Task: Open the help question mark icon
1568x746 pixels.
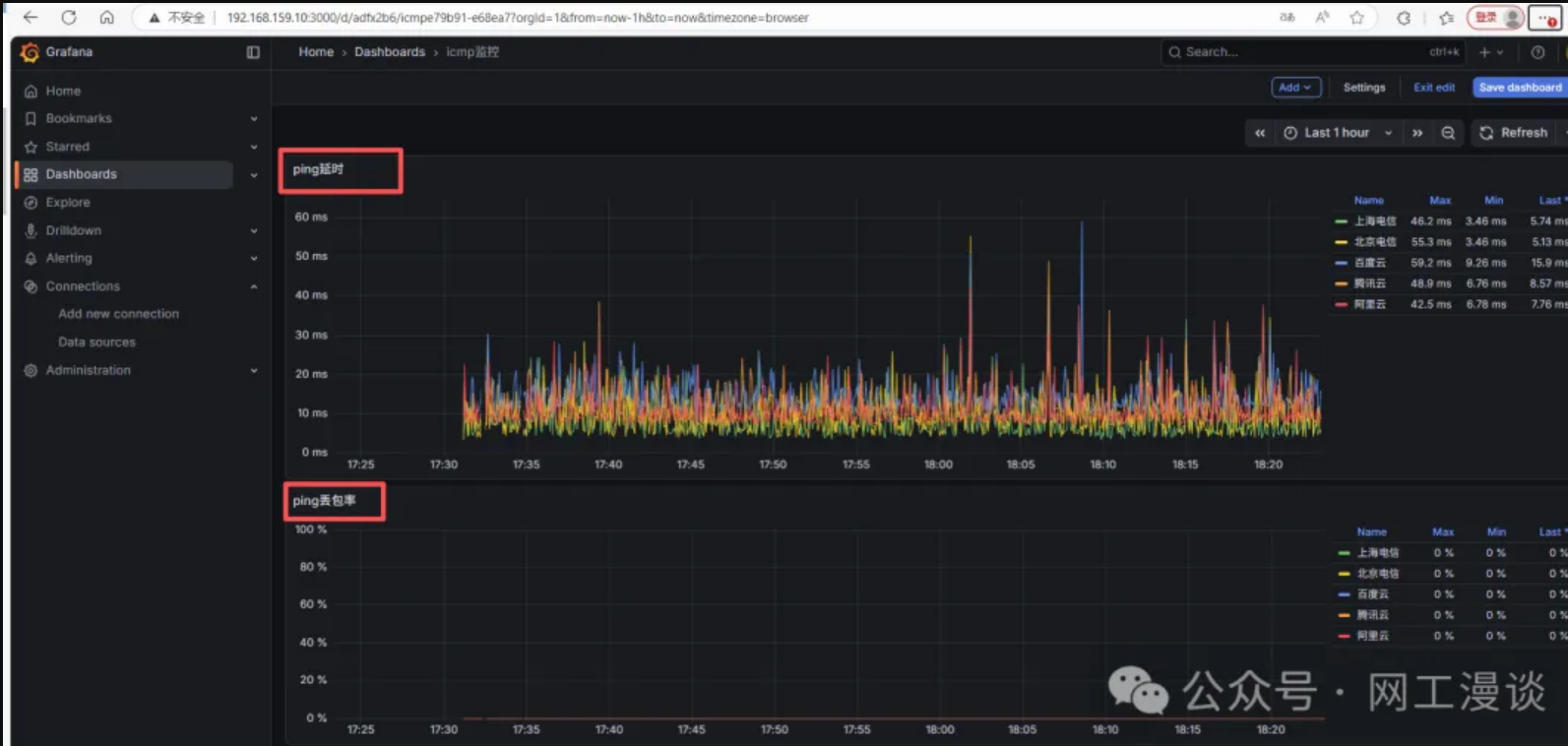Action: click(x=1537, y=52)
